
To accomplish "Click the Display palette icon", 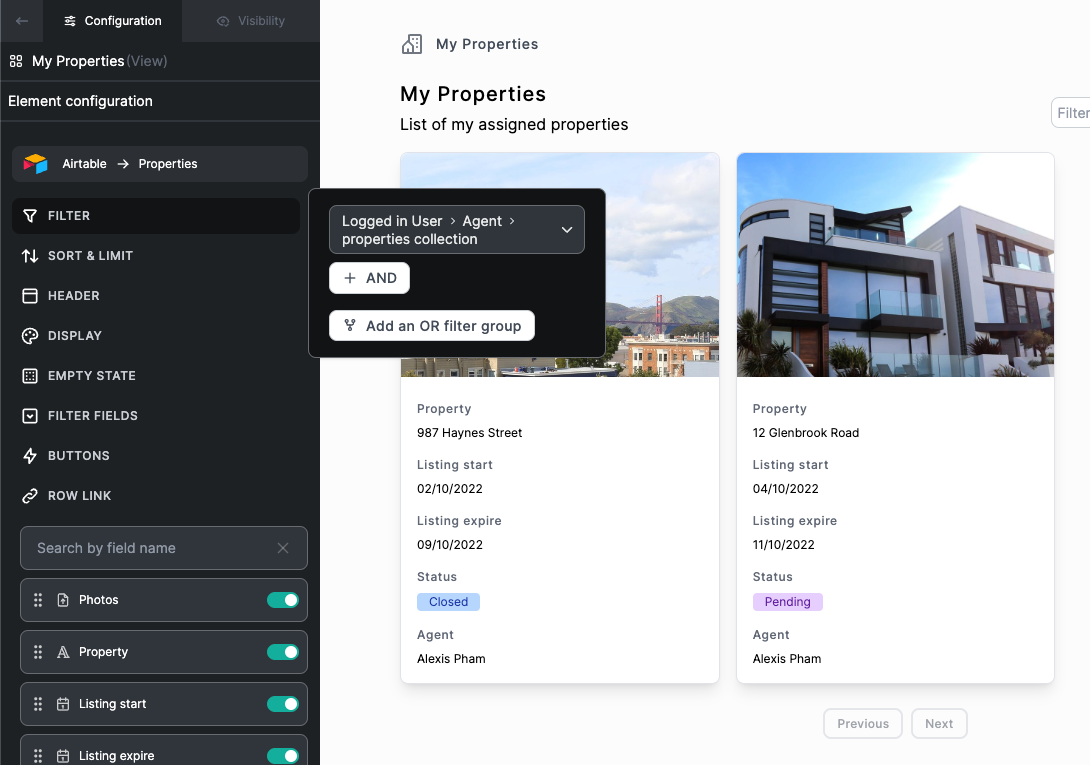I will click(30, 336).
